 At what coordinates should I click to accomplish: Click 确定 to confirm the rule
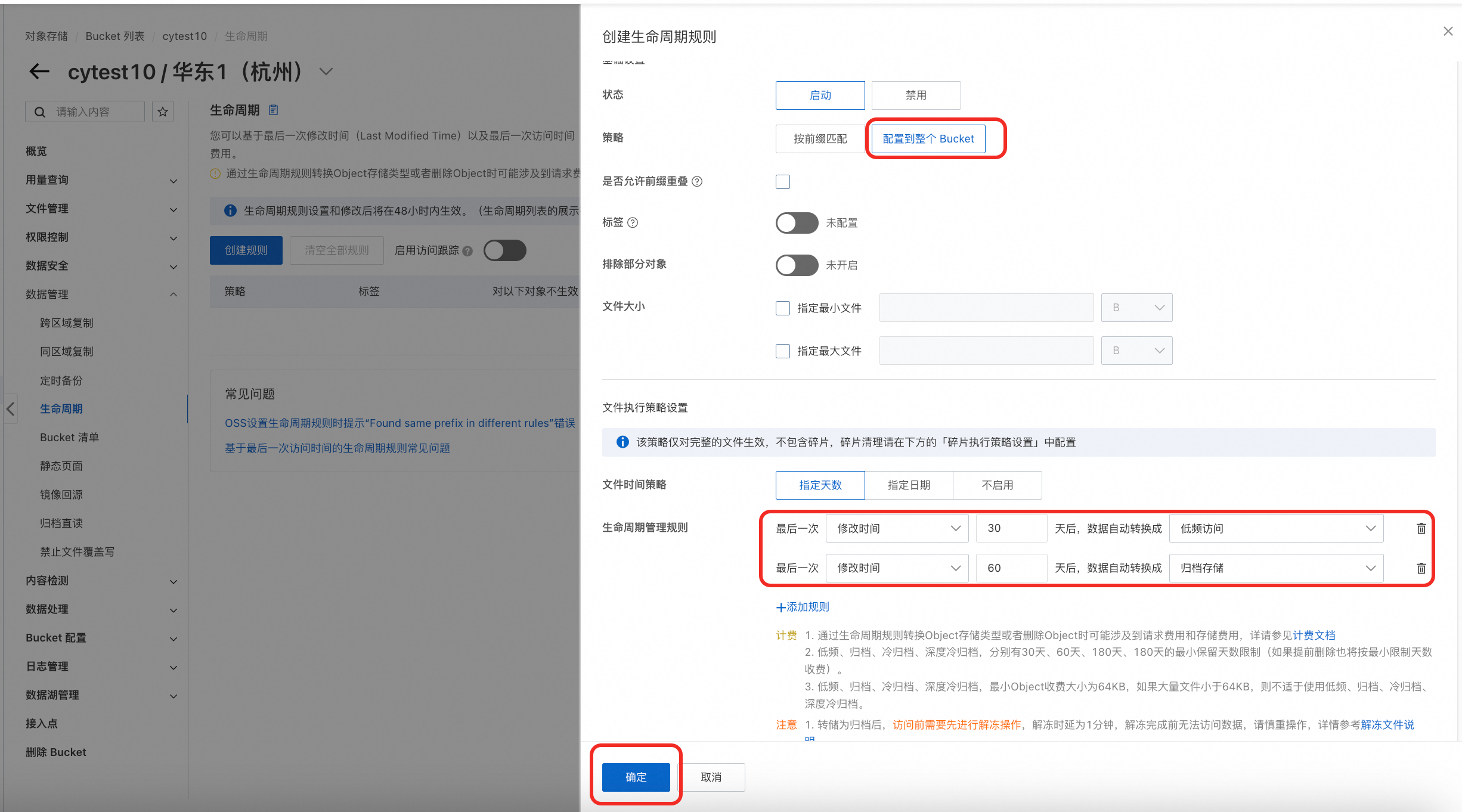coord(636,777)
